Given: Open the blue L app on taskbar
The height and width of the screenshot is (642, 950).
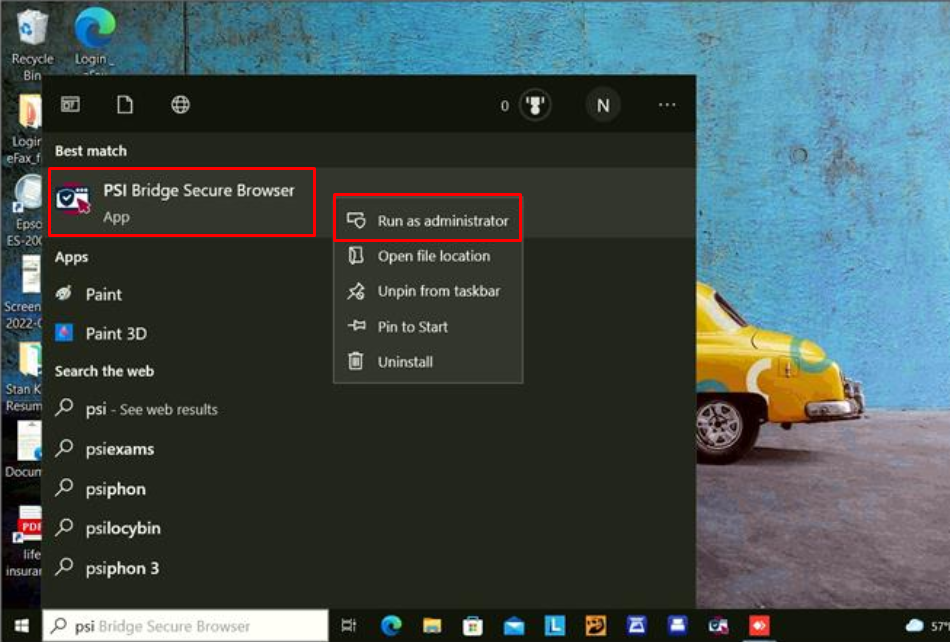Looking at the screenshot, I should [x=554, y=626].
